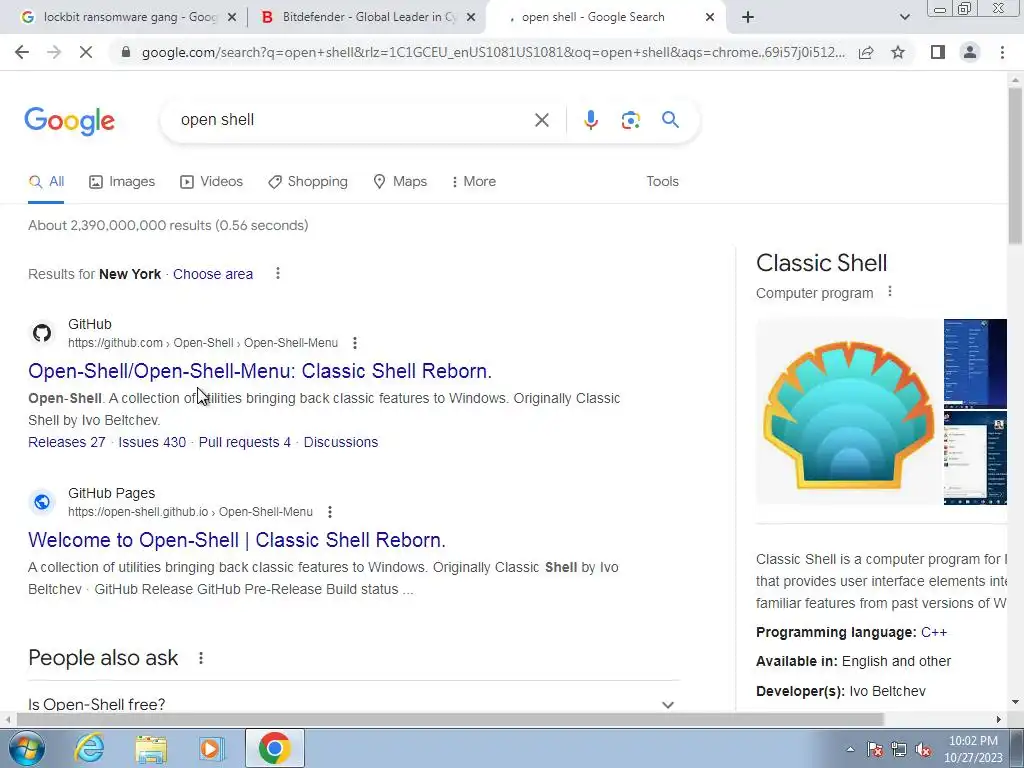Open 'Open-Shell/Open-Shell-Menu: Classic Shell Reborn' result

[260, 371]
